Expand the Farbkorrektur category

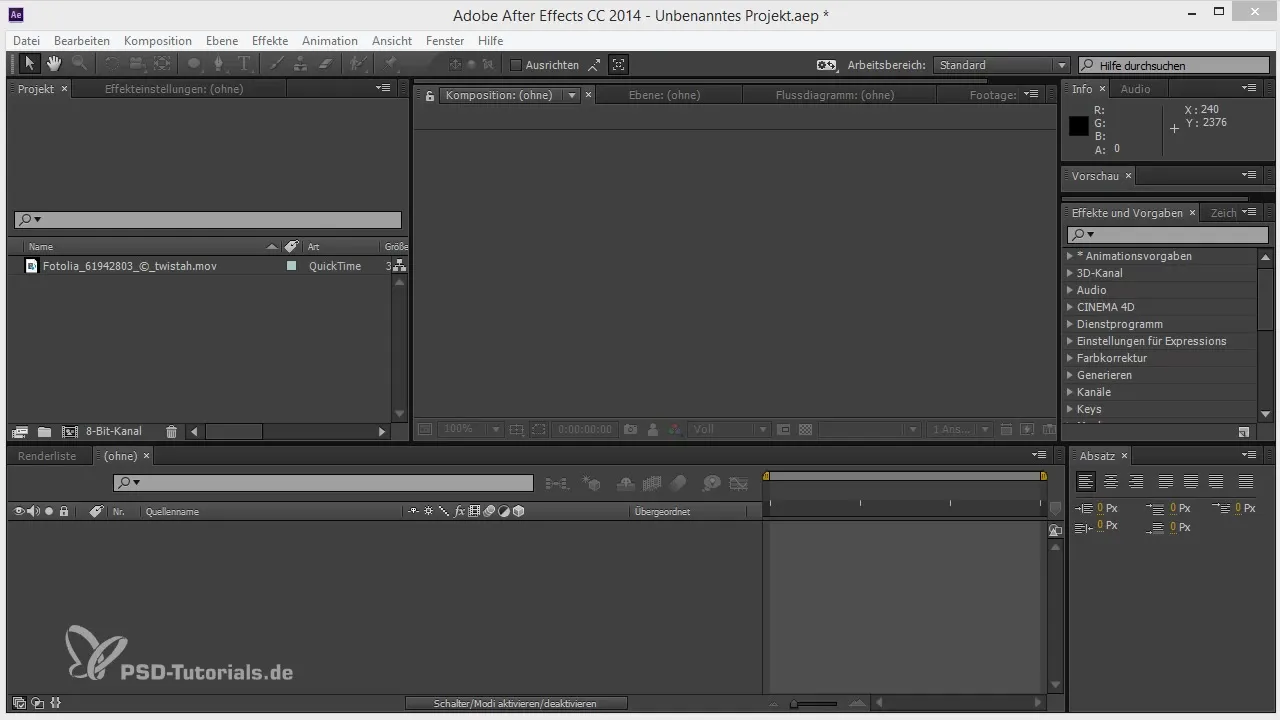point(1070,358)
